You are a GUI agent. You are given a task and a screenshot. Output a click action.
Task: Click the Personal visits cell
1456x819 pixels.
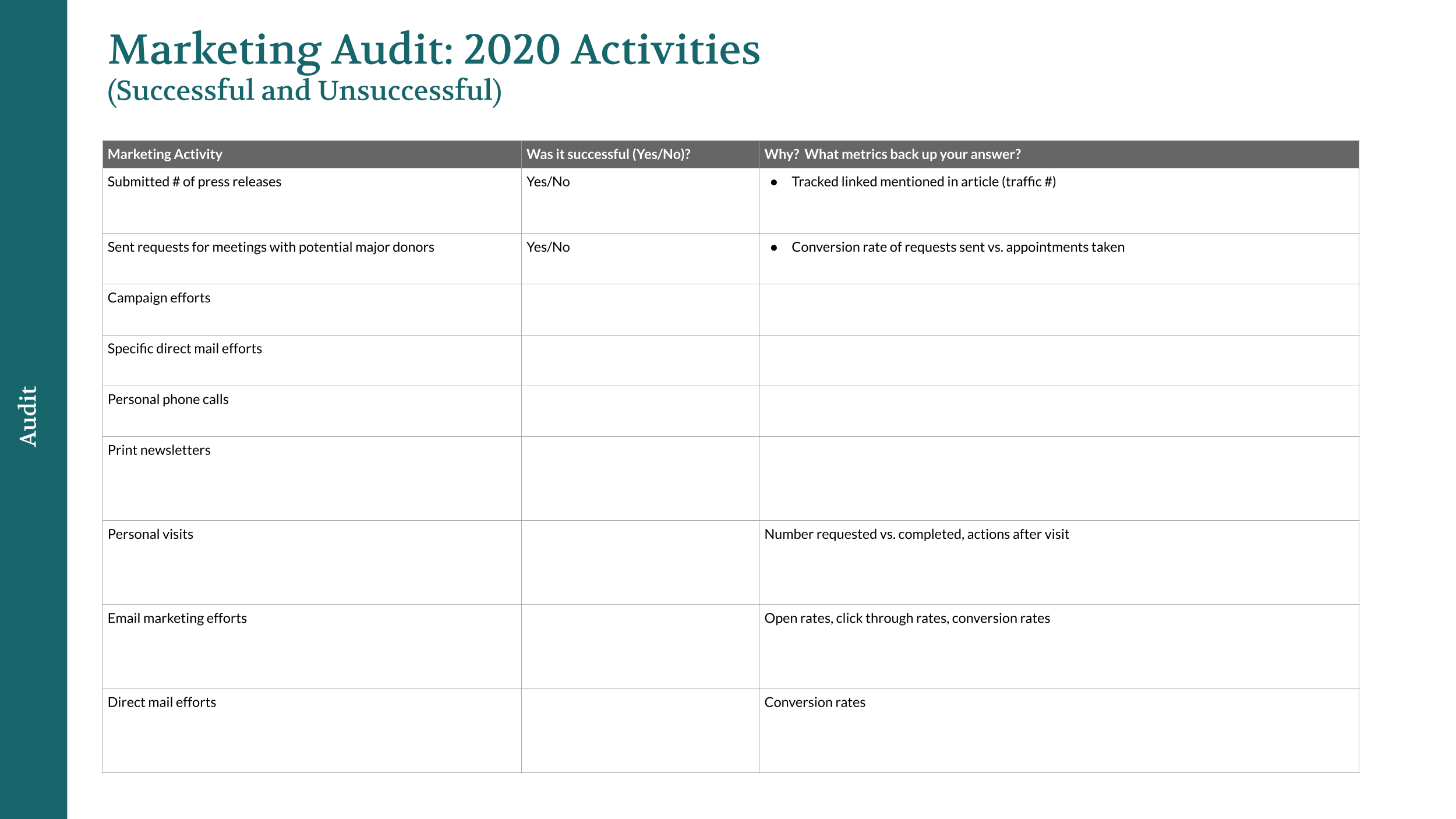point(150,534)
